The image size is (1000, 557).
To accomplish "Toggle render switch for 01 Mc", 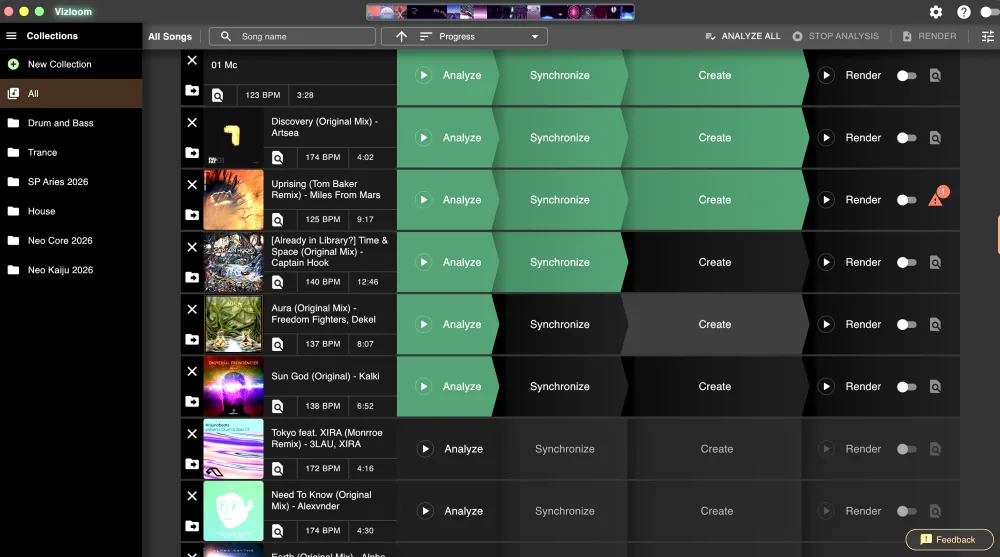I will click(x=906, y=75).
